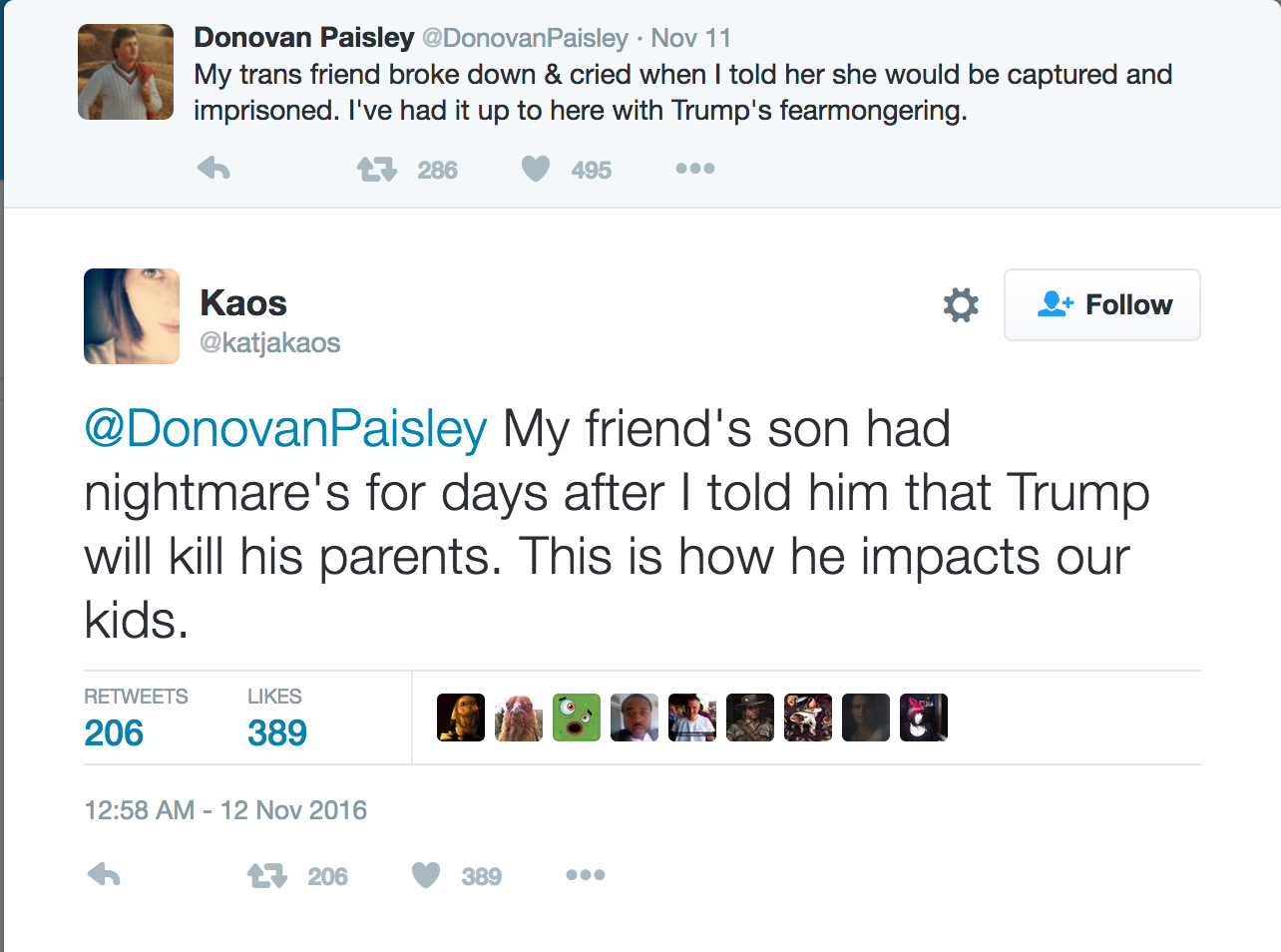
Task: Open Donovan Paisley's profile picture
Action: [x=126, y=72]
